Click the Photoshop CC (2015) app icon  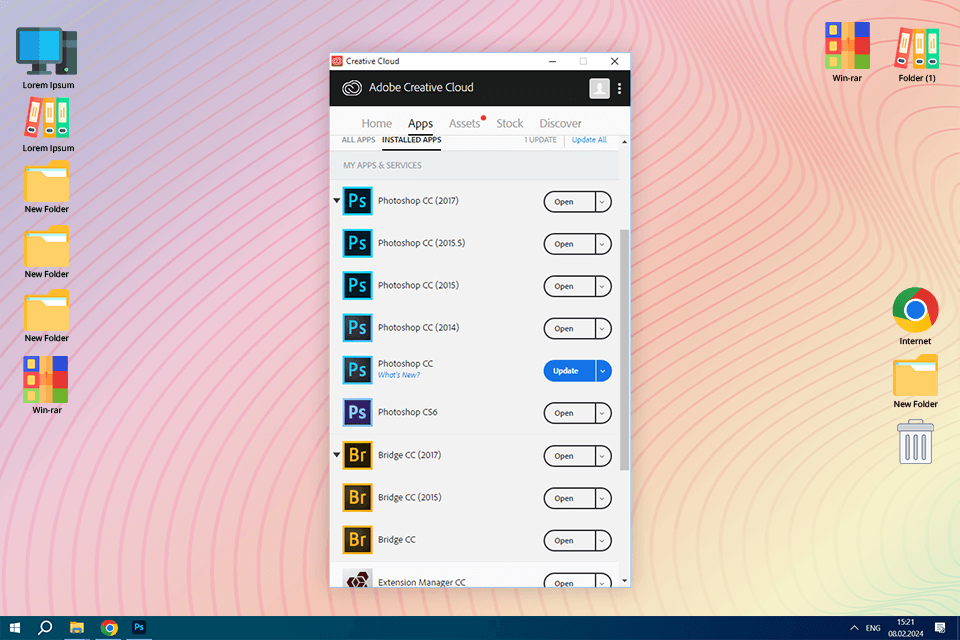click(358, 285)
